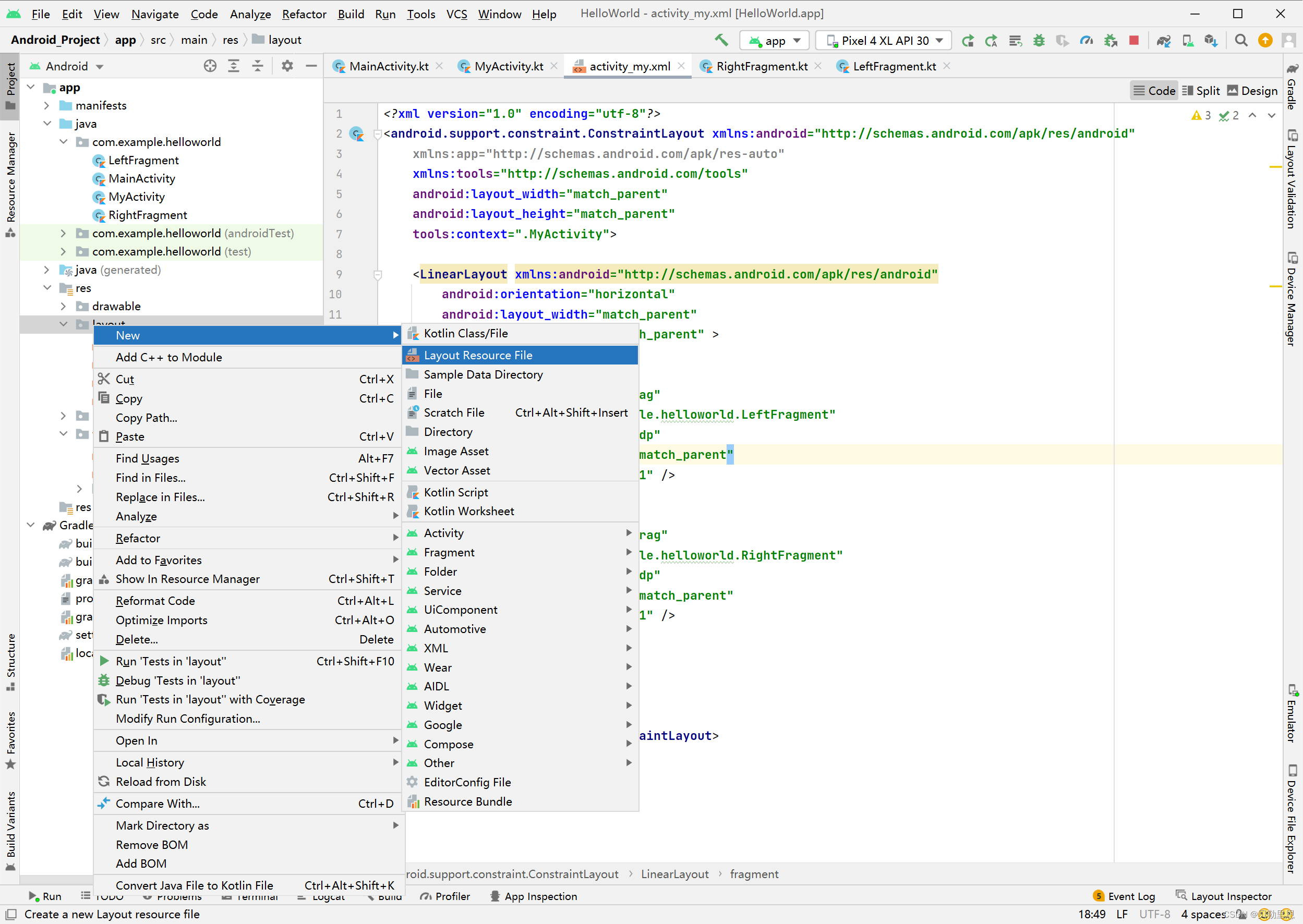Image resolution: width=1303 pixels, height=924 pixels.
Task: Click the Debug app bug icon
Action: 1039,40
